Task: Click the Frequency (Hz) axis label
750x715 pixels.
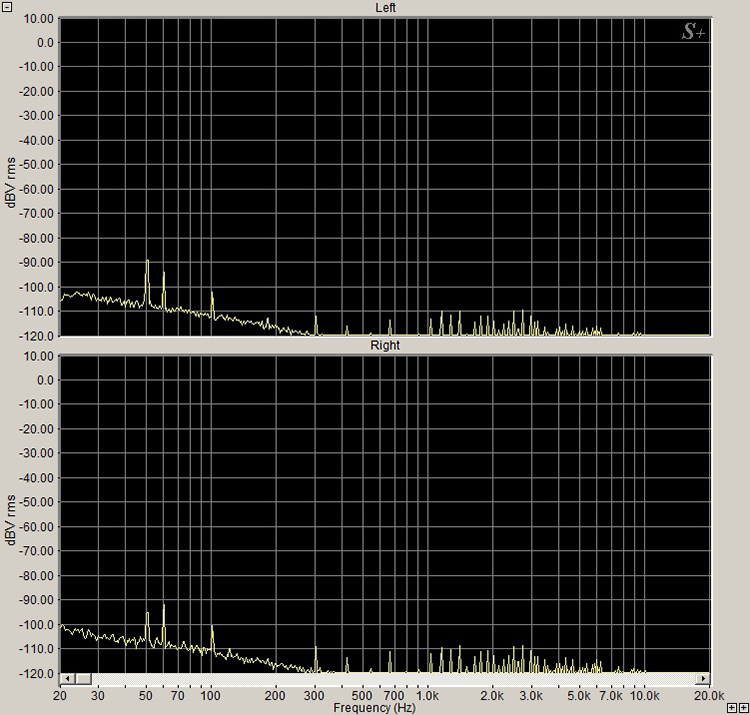Action: 374,707
